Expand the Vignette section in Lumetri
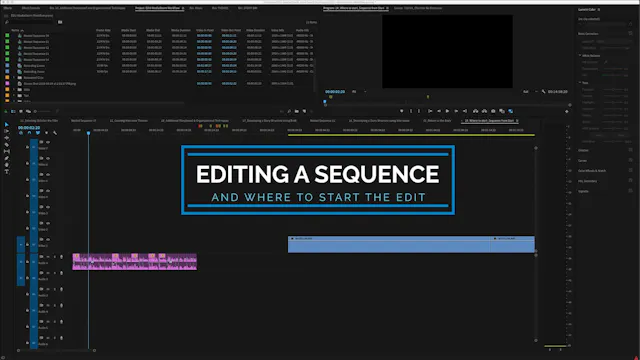 click(583, 191)
